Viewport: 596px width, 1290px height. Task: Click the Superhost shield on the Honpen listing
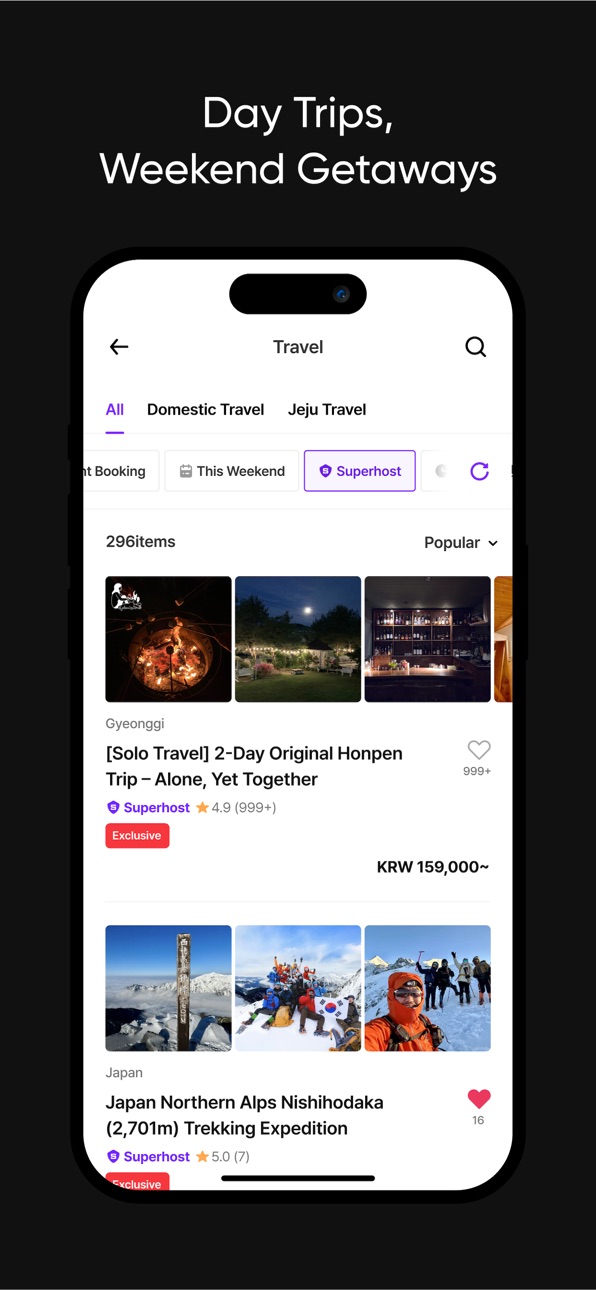[113, 807]
